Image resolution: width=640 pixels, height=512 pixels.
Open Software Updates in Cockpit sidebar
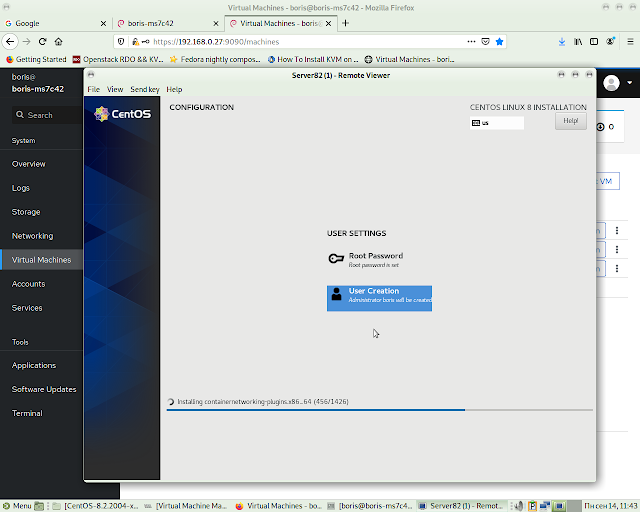pyautogui.click(x=42, y=390)
